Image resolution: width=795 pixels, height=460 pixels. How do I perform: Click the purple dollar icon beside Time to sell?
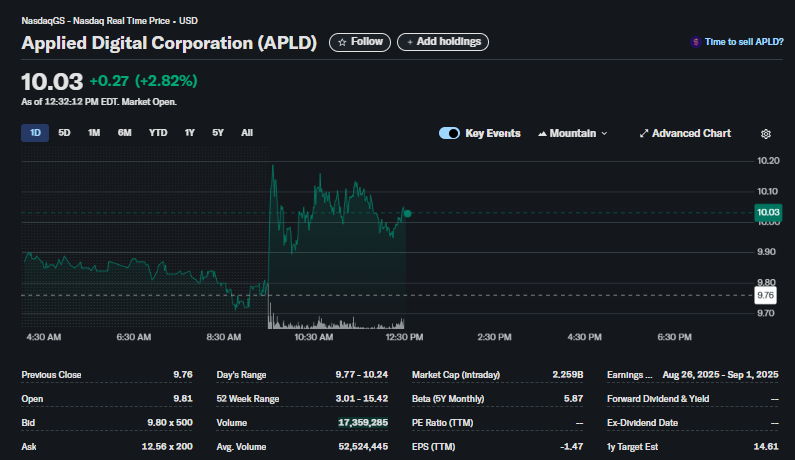[x=696, y=42]
